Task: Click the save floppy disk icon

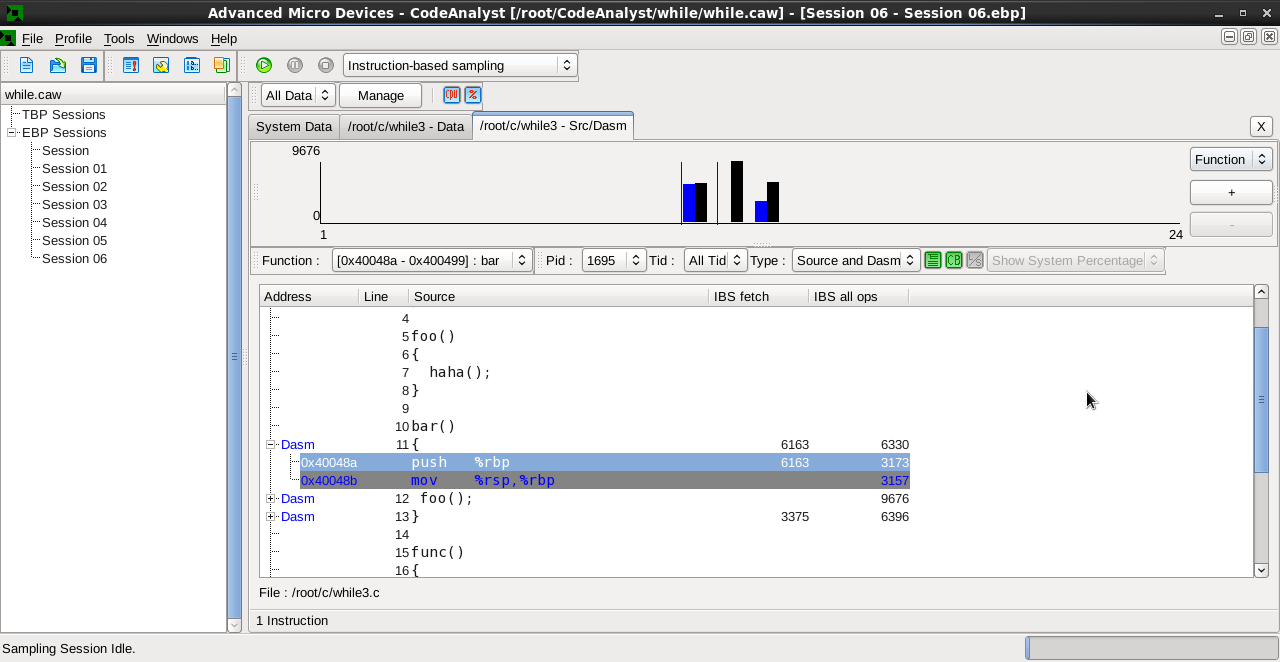Action: [x=89, y=65]
